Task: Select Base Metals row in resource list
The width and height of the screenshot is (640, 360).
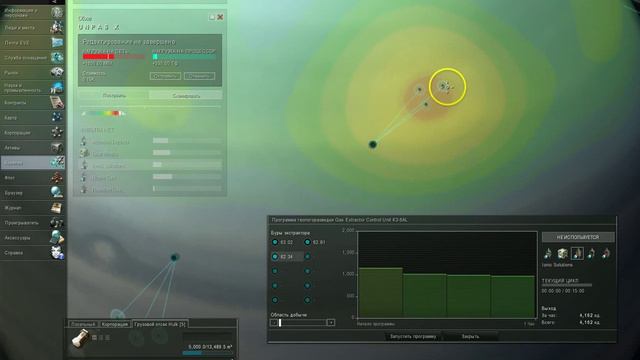Action: (x=151, y=153)
